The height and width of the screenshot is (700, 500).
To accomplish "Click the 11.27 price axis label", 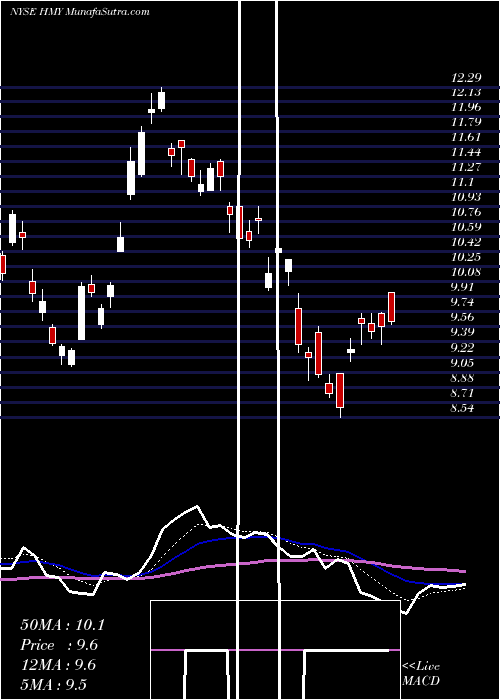I will 466,167.
